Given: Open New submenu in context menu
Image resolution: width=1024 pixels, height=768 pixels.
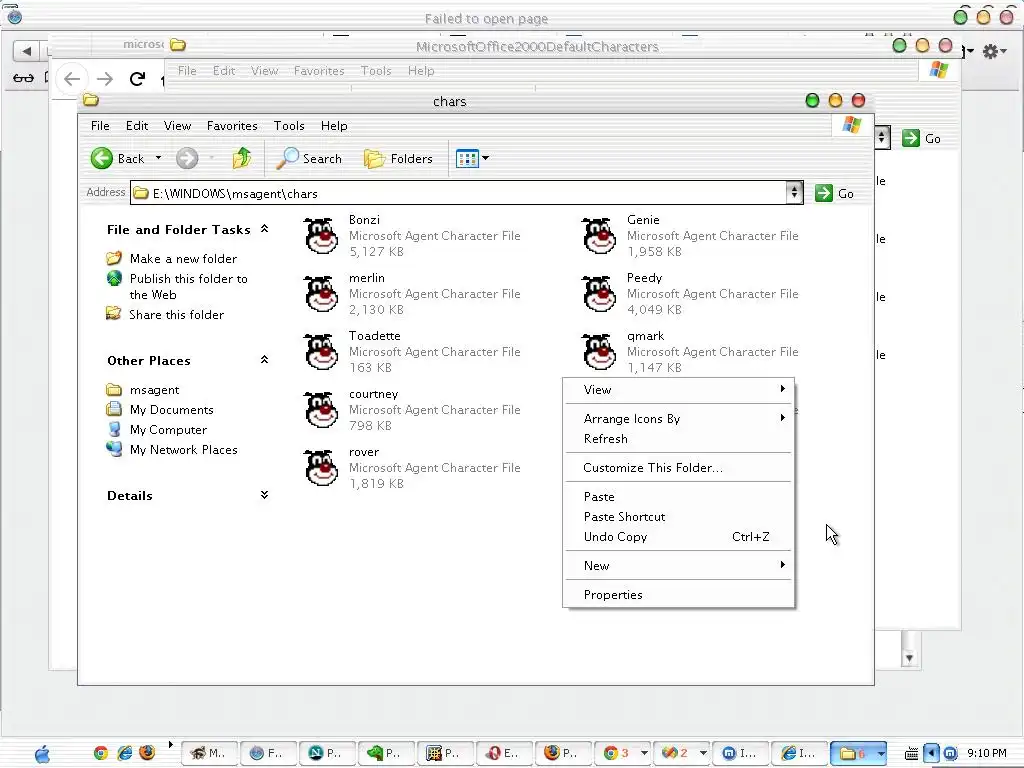Looking at the screenshot, I should [x=679, y=566].
